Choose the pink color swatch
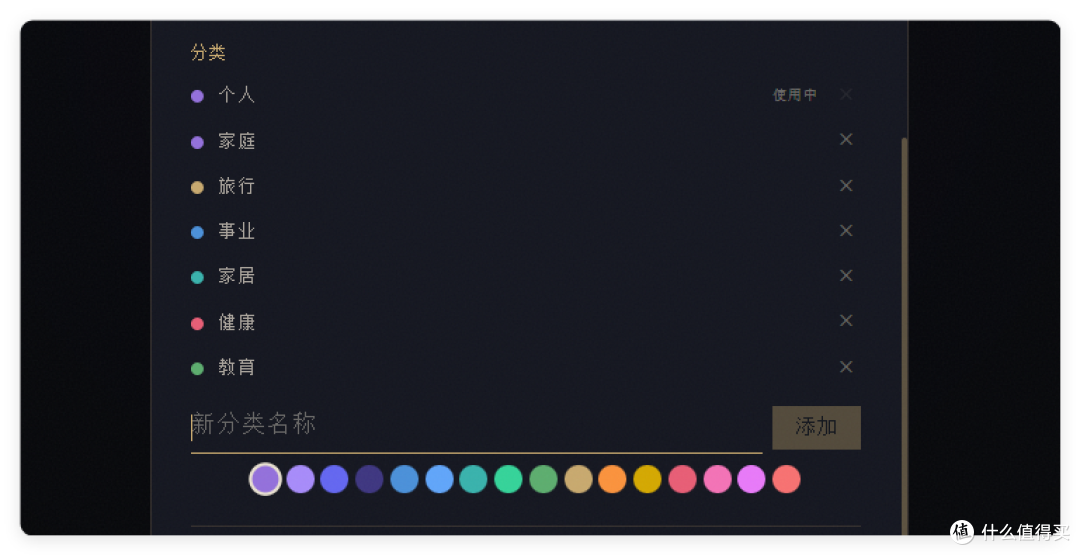Screen dimensions: 1080x555 pos(718,479)
